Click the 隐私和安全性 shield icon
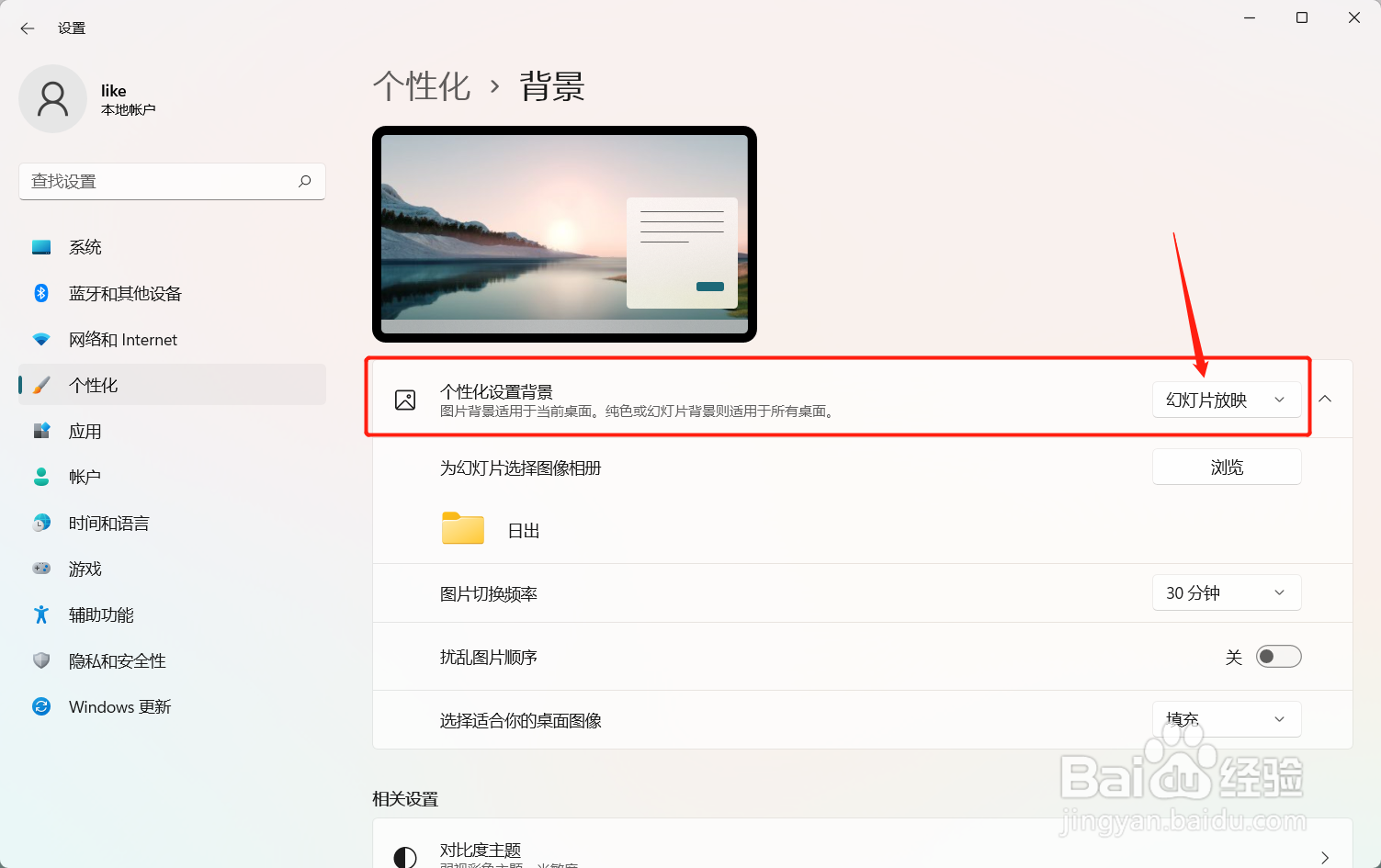This screenshot has height=868, width=1381. 41,660
